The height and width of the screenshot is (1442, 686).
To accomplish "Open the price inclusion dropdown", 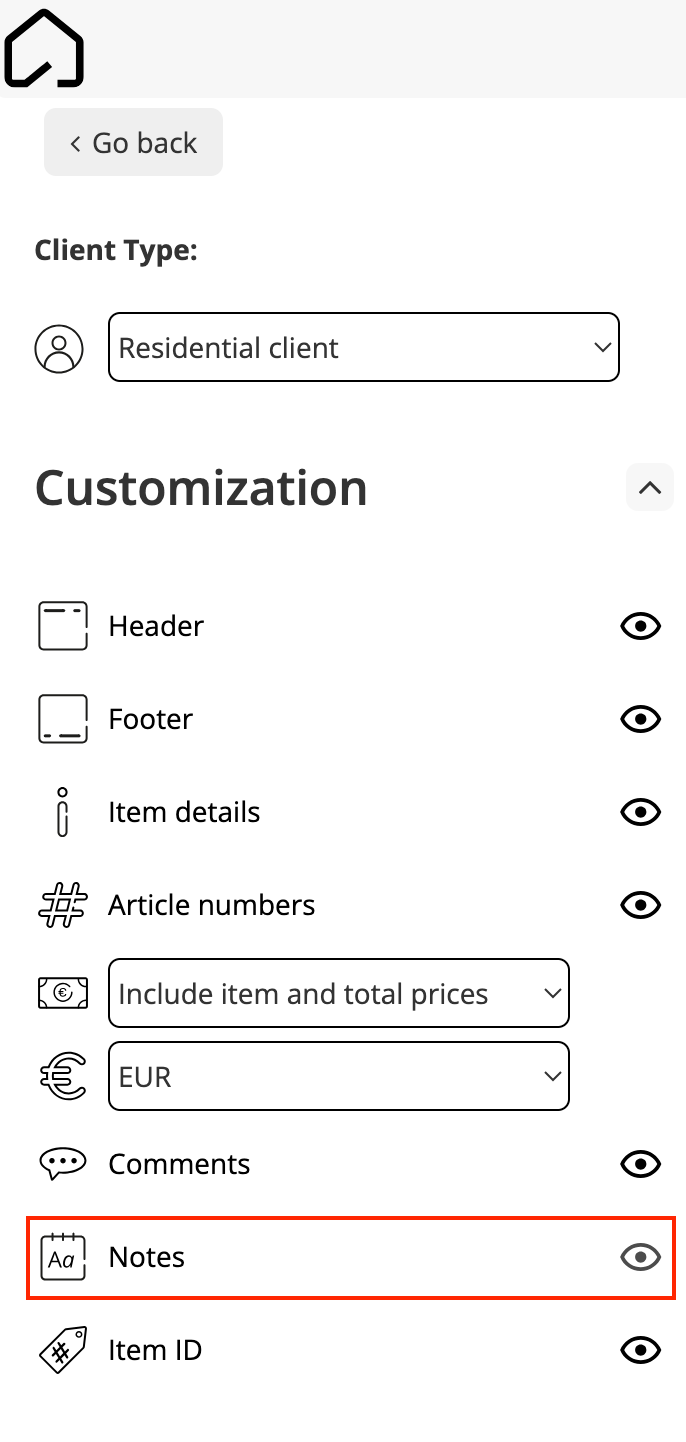I will 339,993.
